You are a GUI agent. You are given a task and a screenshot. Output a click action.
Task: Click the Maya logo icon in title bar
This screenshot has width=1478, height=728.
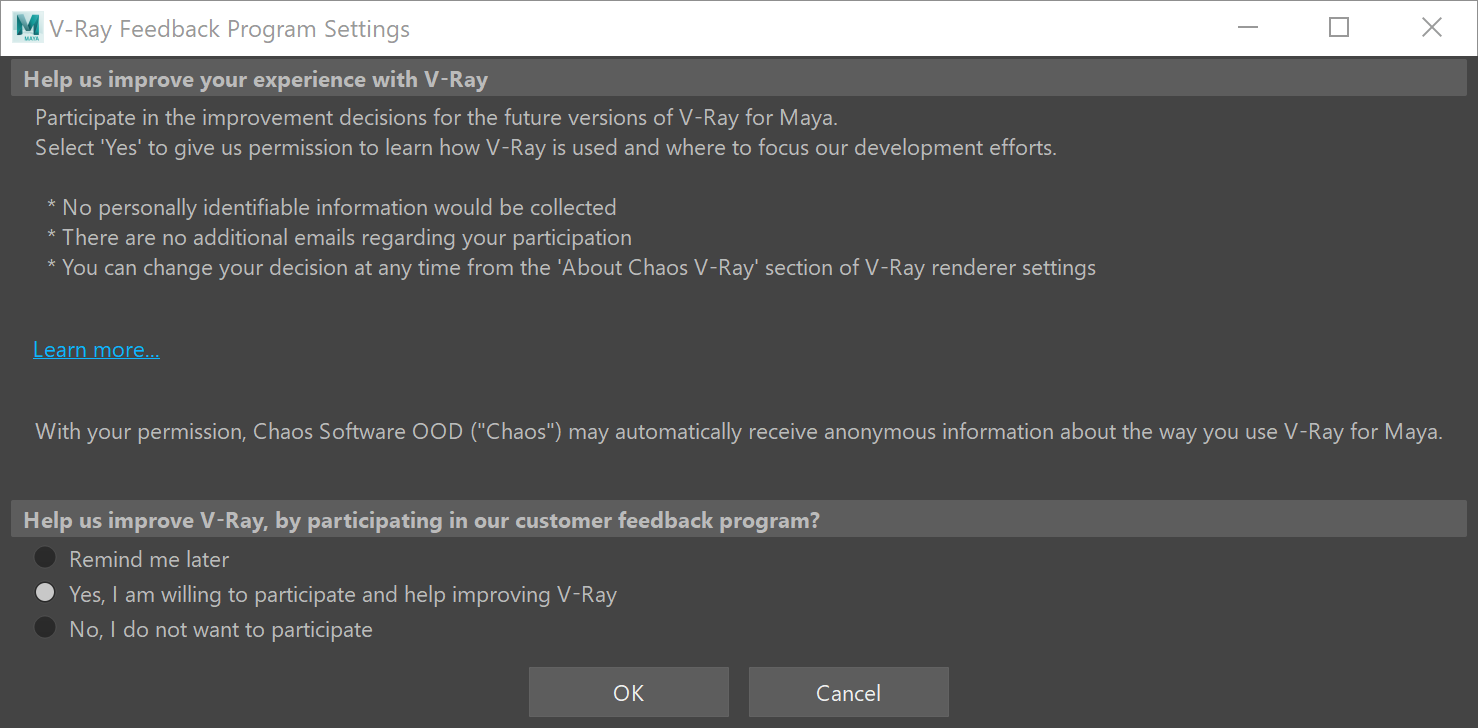point(27,28)
